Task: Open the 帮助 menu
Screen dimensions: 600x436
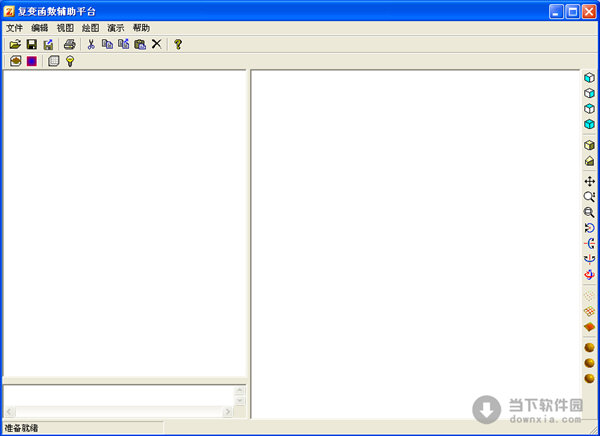Action: click(x=141, y=28)
